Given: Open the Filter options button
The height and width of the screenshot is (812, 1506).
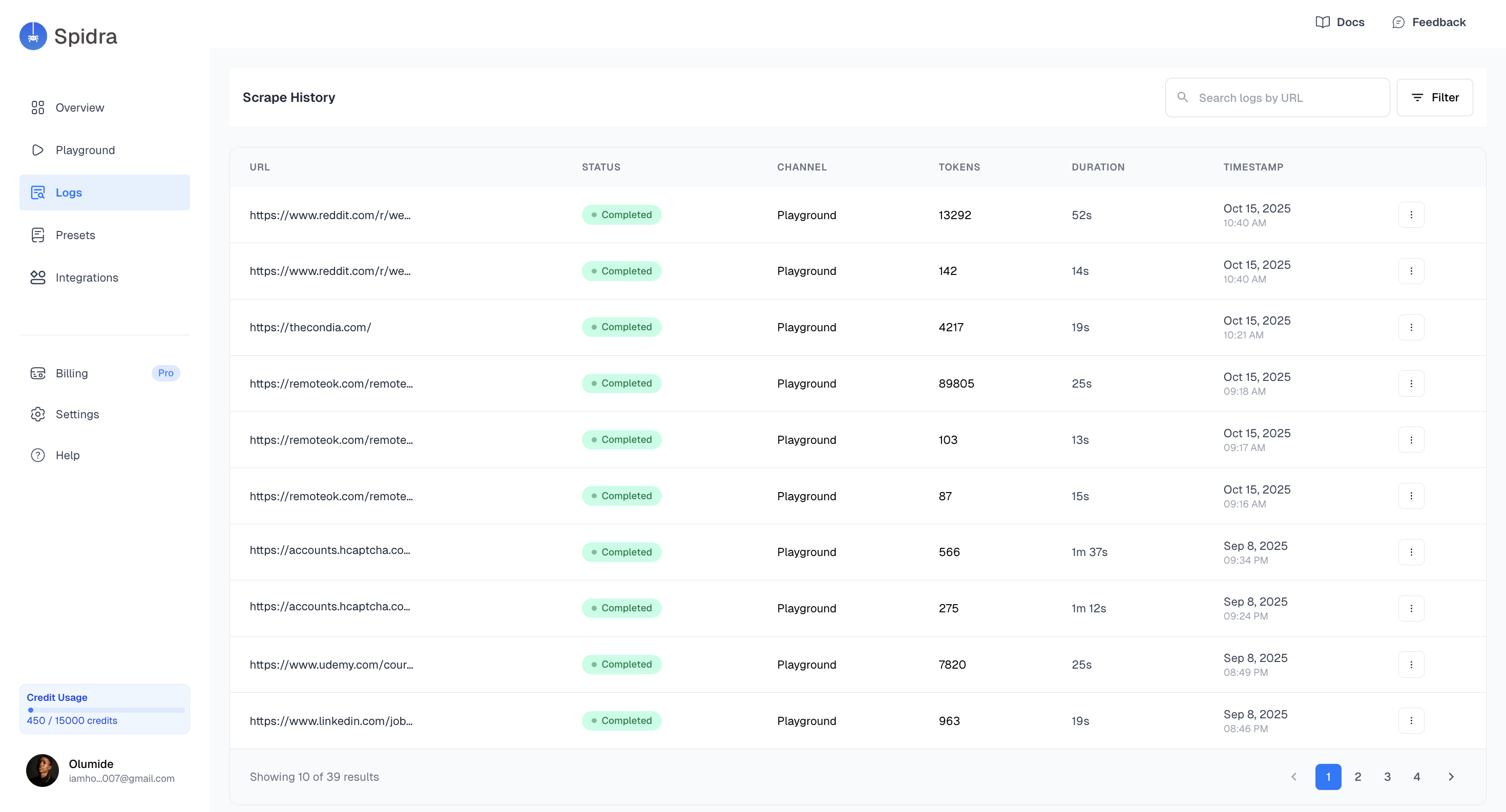Looking at the screenshot, I should point(1434,98).
